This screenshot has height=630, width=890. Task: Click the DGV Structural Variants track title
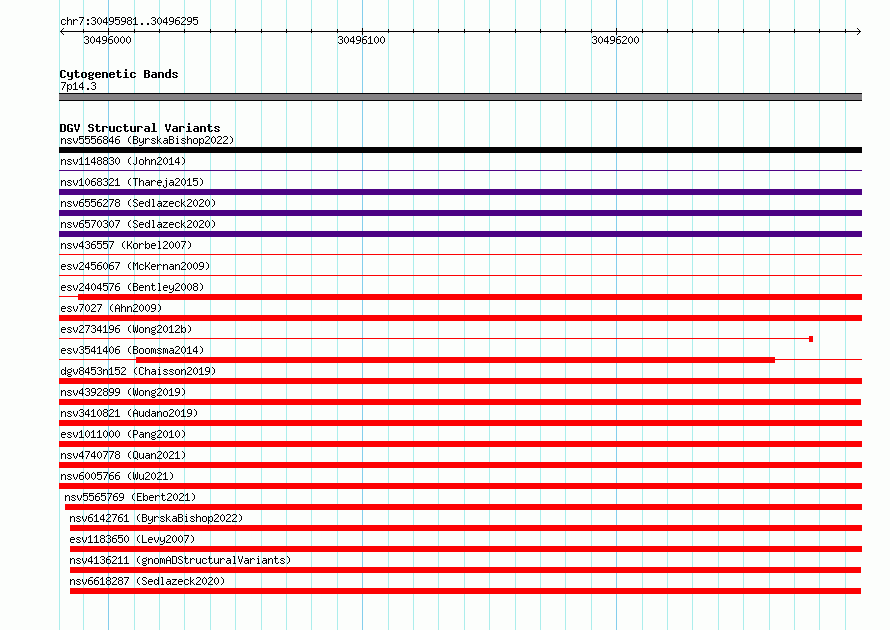tap(140, 128)
